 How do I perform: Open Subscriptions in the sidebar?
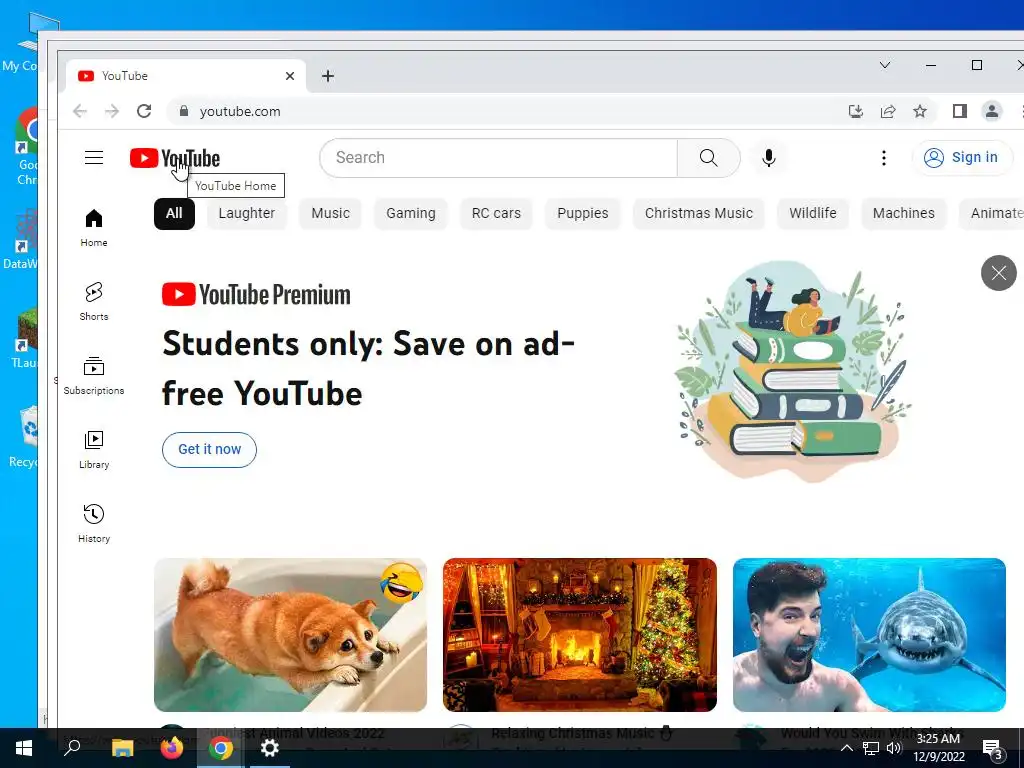click(x=94, y=376)
